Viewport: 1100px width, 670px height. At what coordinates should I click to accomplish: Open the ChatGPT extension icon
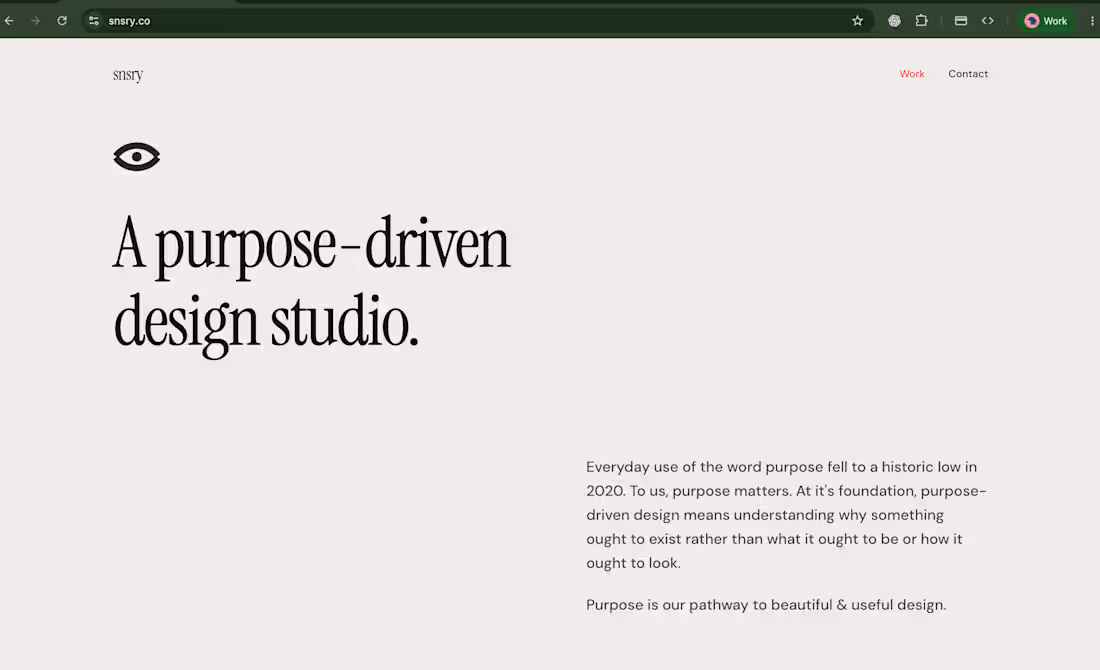(894, 21)
